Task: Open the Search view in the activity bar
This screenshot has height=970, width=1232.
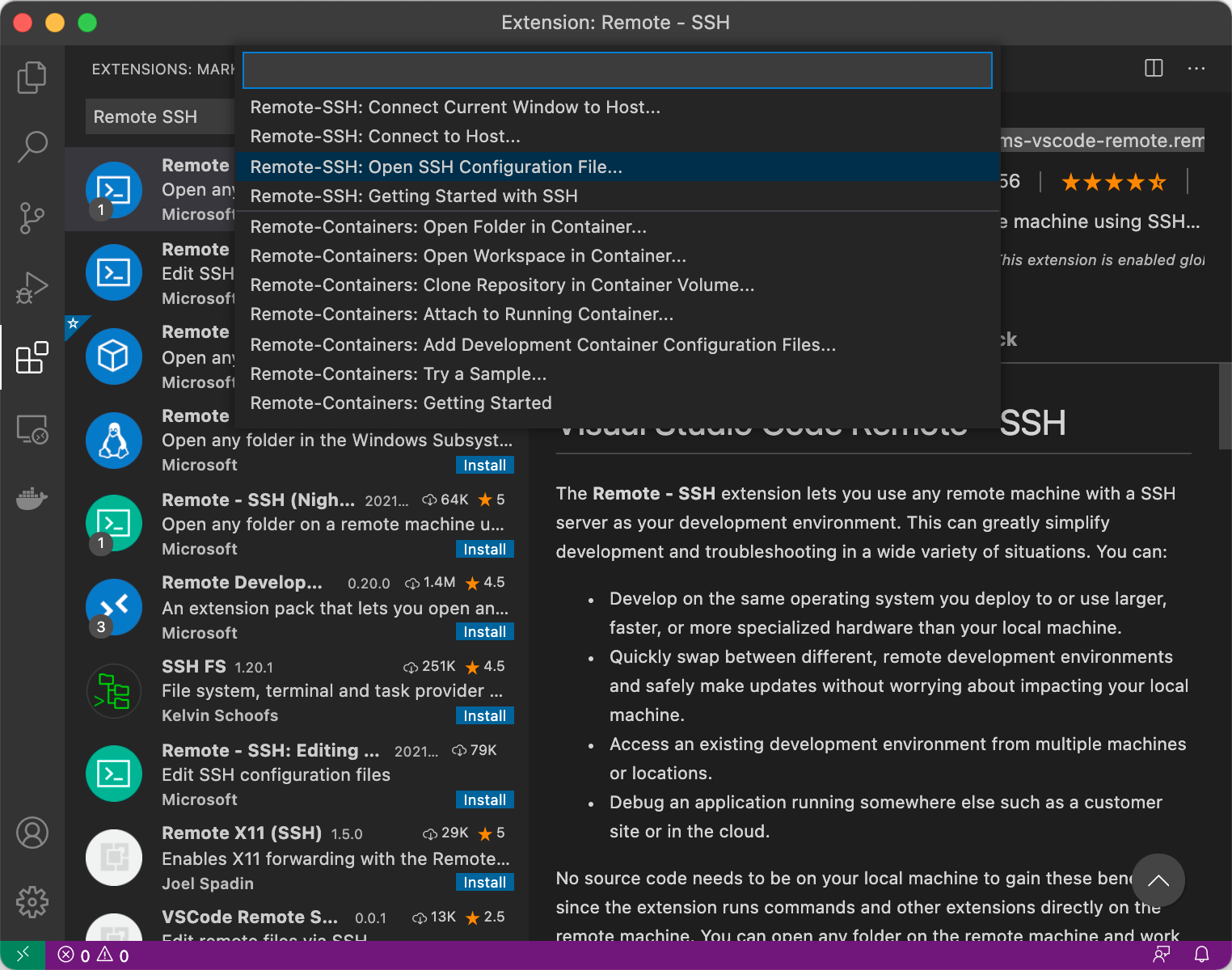Action: (32, 147)
